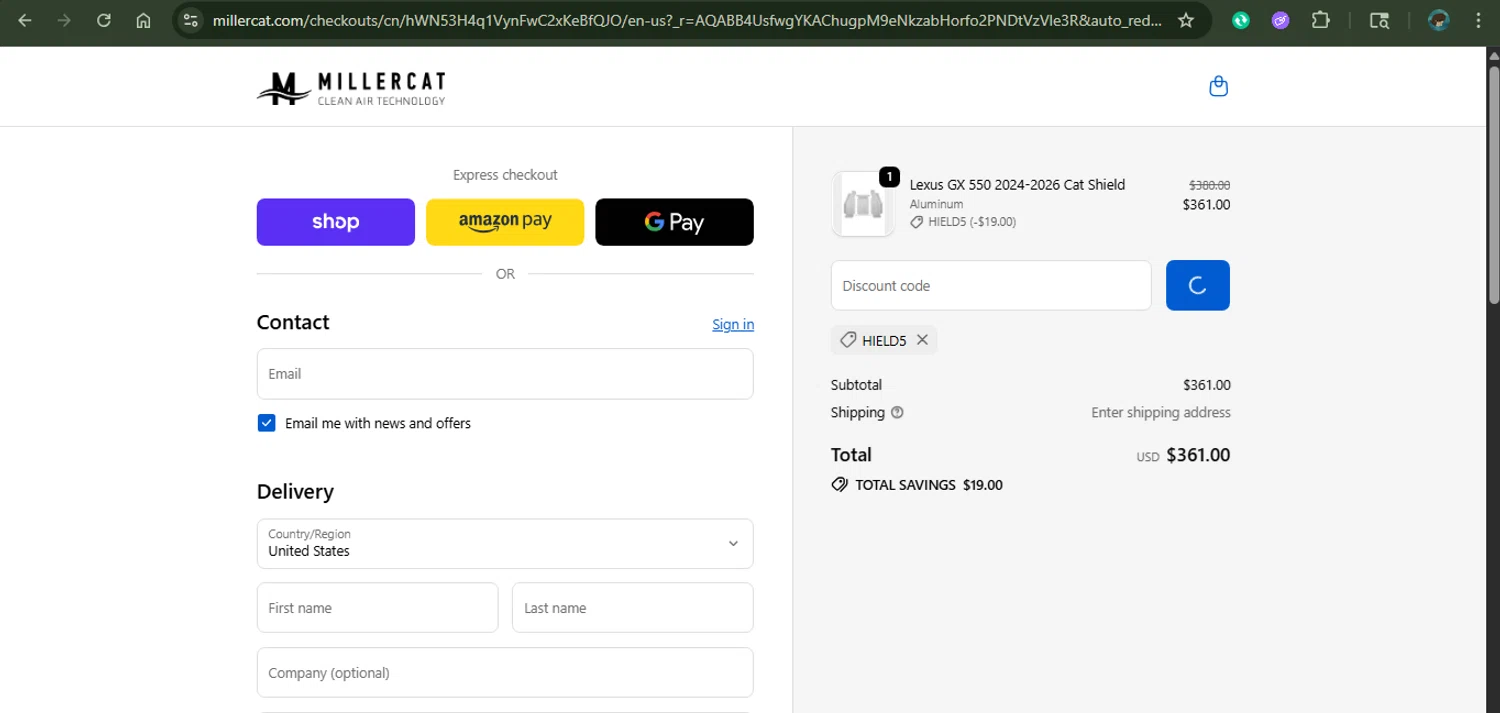Remove the HIELD5 discount code

(922, 340)
